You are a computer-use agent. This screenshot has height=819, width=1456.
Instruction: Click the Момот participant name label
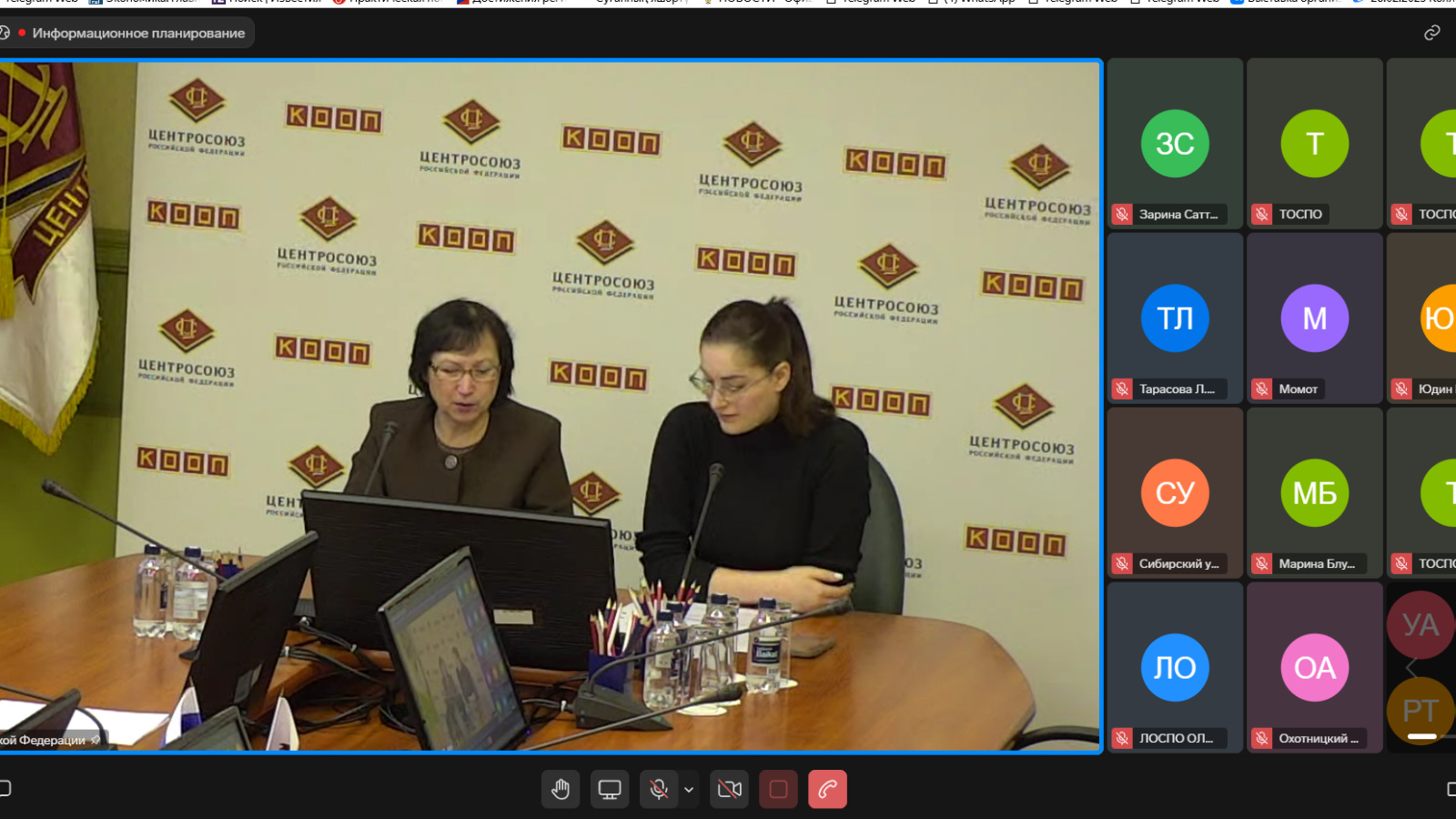click(1298, 389)
